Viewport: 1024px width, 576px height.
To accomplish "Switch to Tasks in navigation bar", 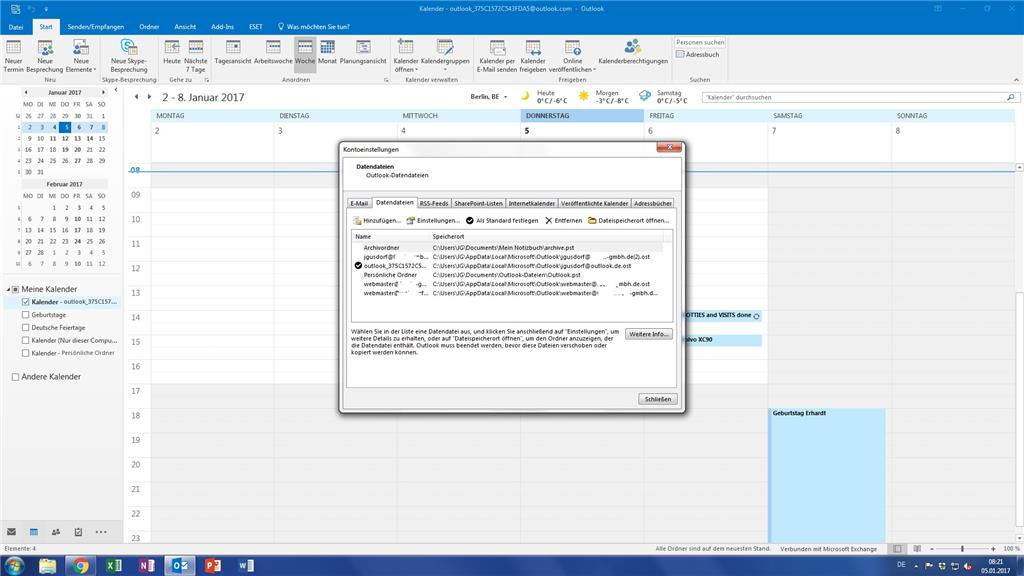I will click(x=78, y=532).
